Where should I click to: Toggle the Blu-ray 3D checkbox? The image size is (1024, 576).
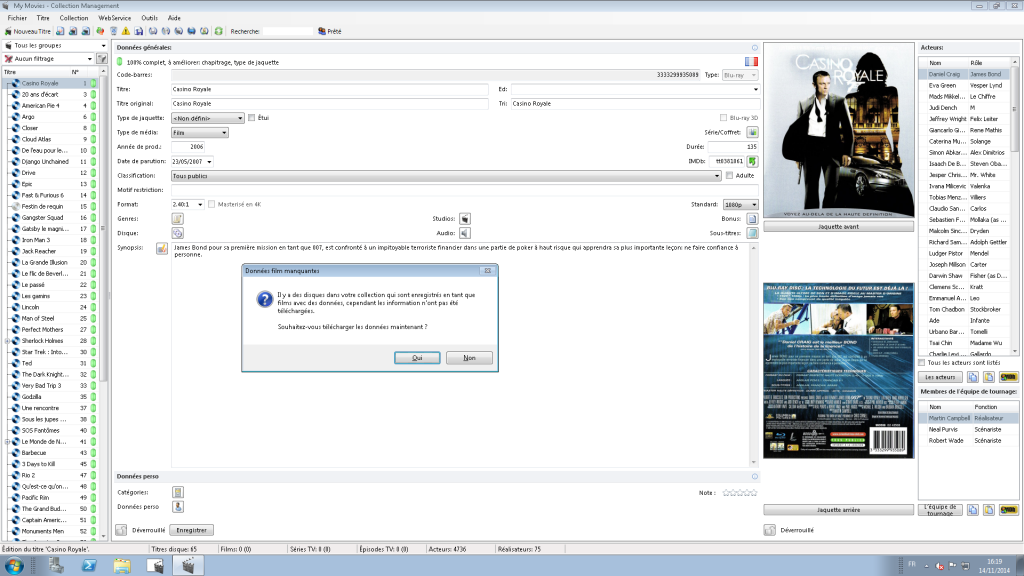(723, 118)
